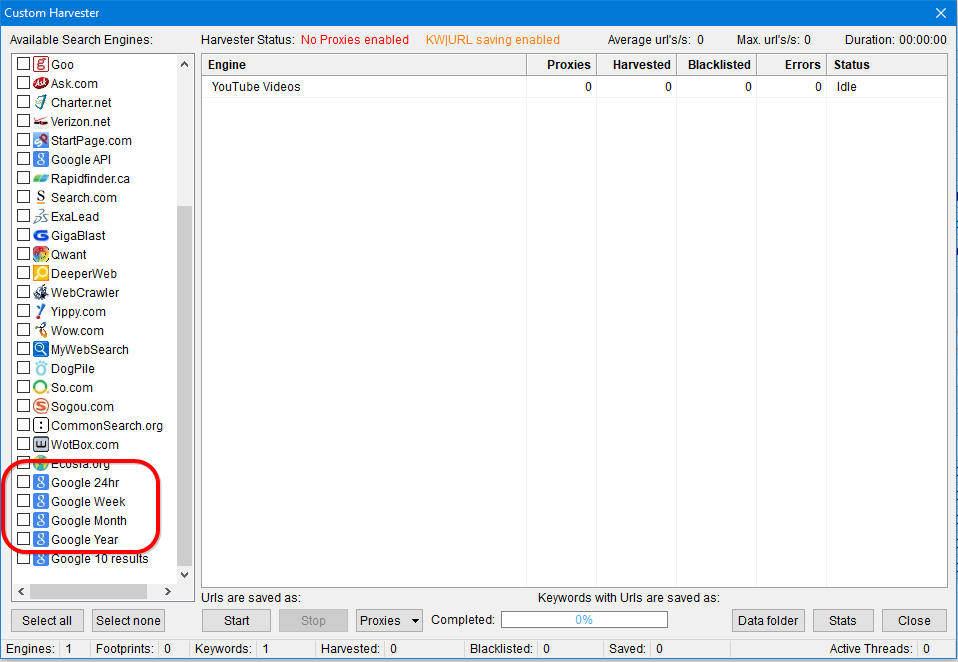Click the Rapidfinder.ca green icon

pos(41,178)
